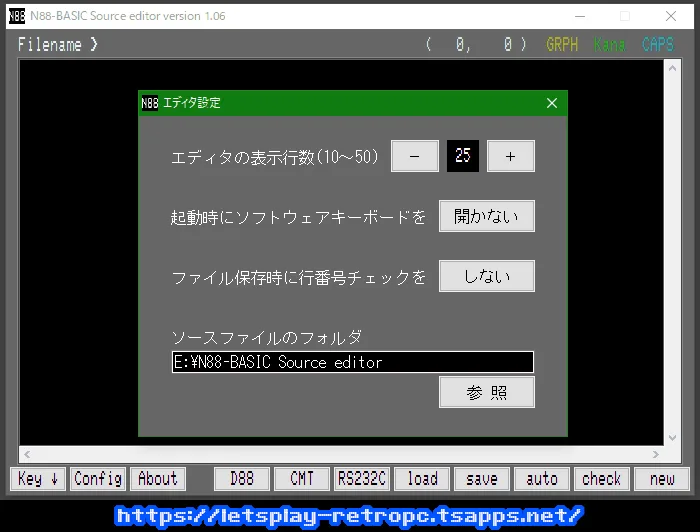Click the load file button

point(422,479)
